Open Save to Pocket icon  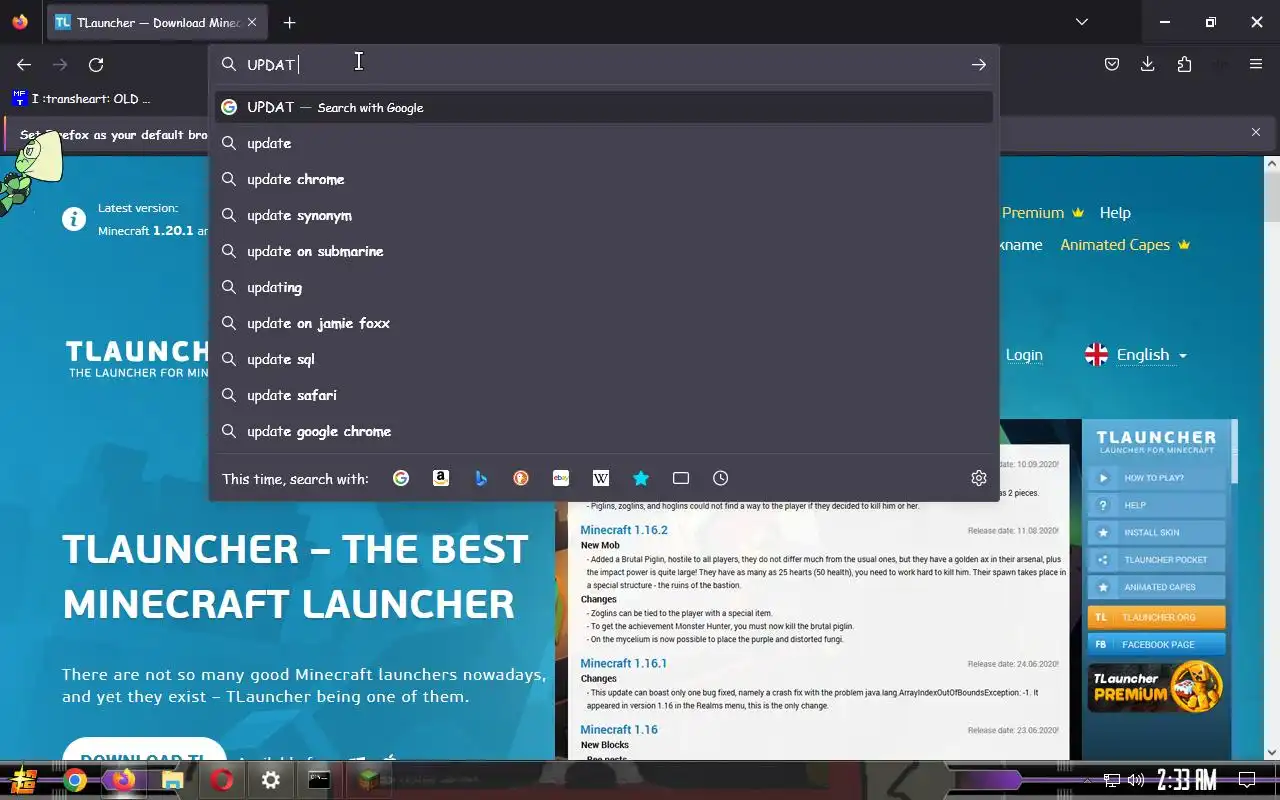(1112, 64)
